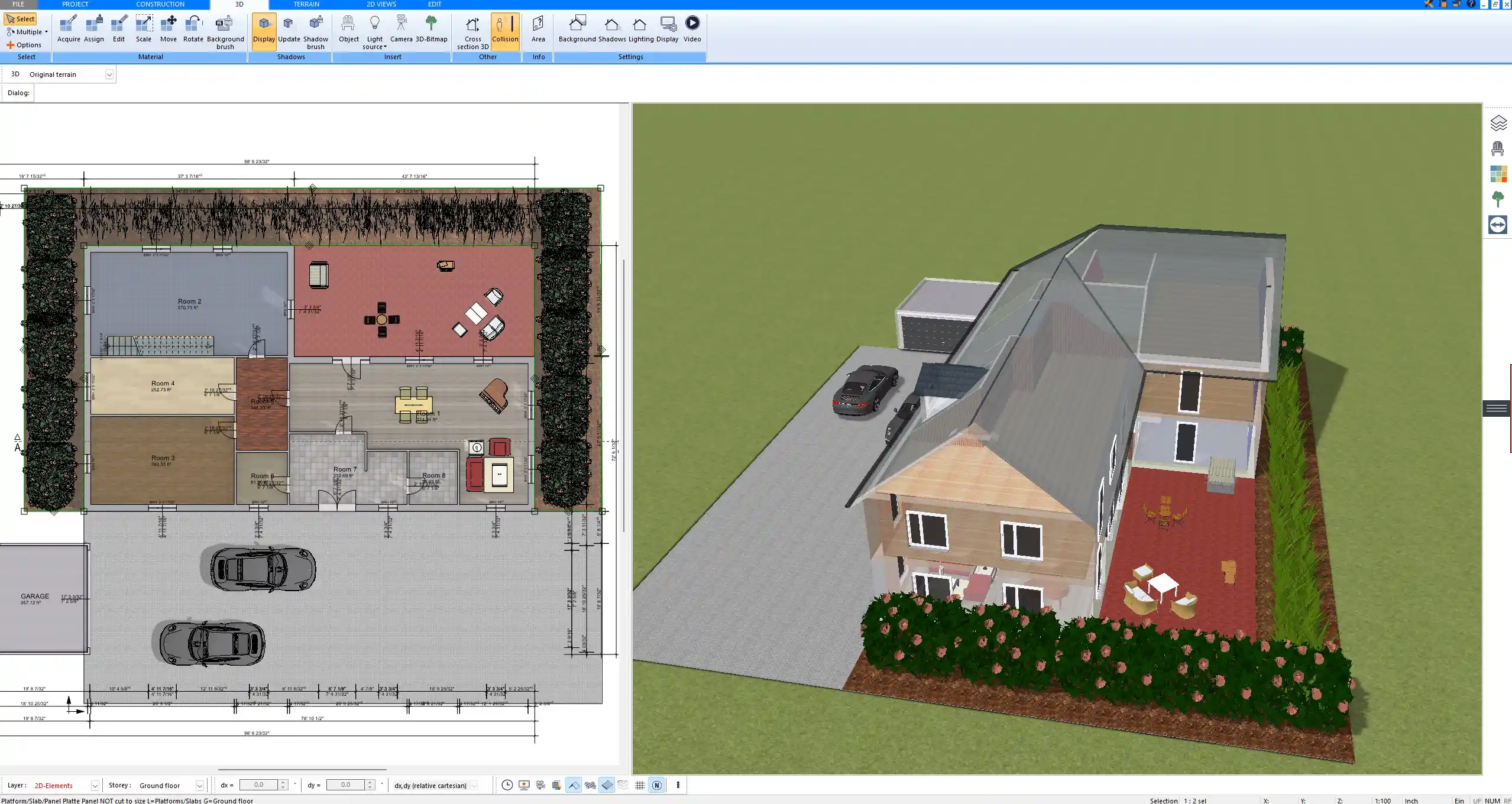Click the Area info button
The width and height of the screenshot is (1512, 804).
point(538,28)
